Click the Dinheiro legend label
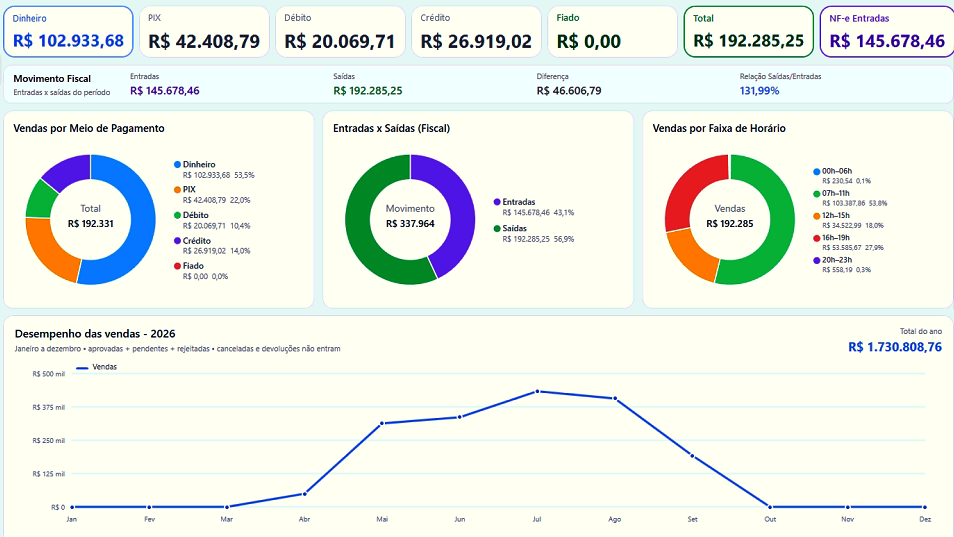 (x=199, y=165)
